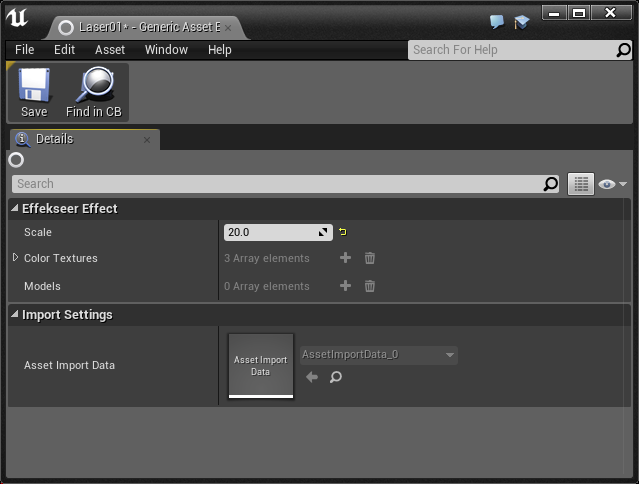Viewport: 639px width, 484px height.
Task: Add element to Models array
Action: click(x=345, y=286)
